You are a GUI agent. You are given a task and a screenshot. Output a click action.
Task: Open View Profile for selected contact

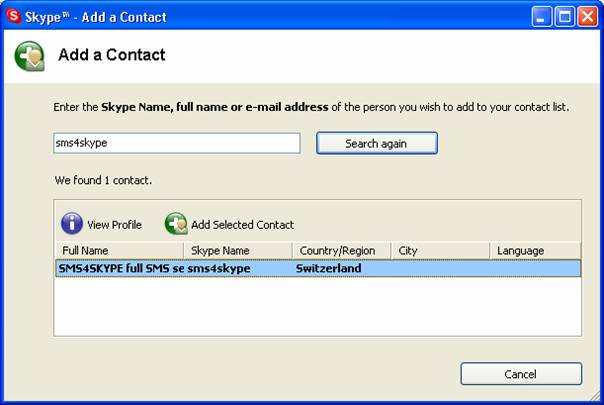(114, 225)
